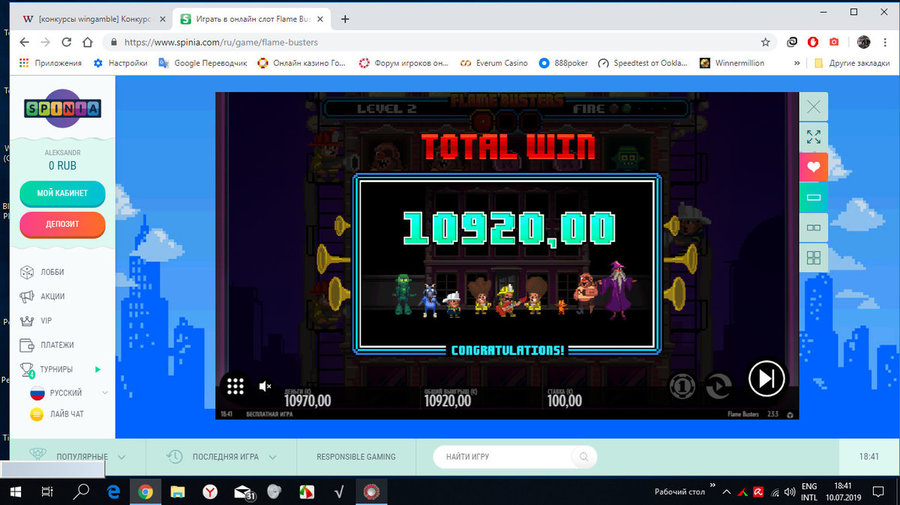
Task: Unmute the game sound speaker icon
Action: click(265, 386)
